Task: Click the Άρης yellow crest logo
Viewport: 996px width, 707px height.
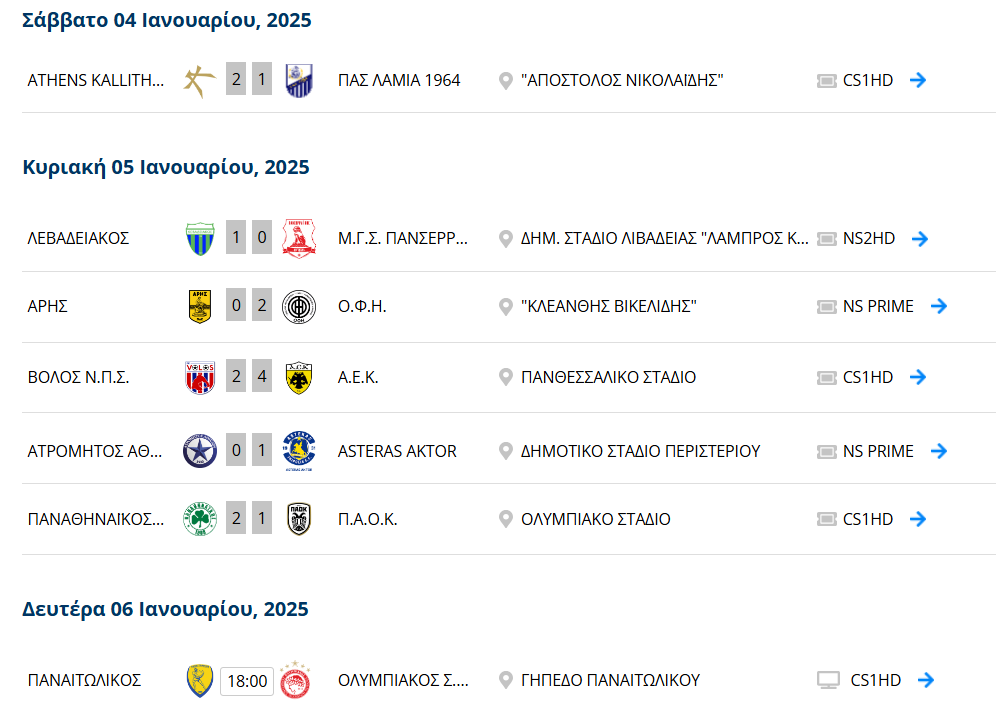Action: (200, 307)
